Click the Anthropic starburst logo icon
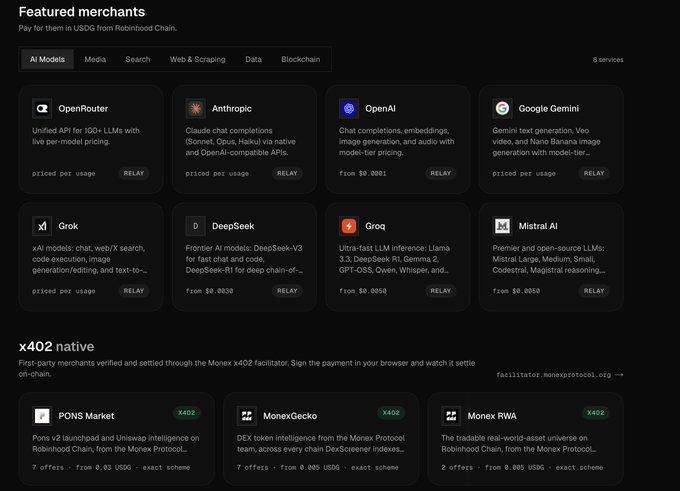Viewport: 680px width, 491px height. click(196, 108)
